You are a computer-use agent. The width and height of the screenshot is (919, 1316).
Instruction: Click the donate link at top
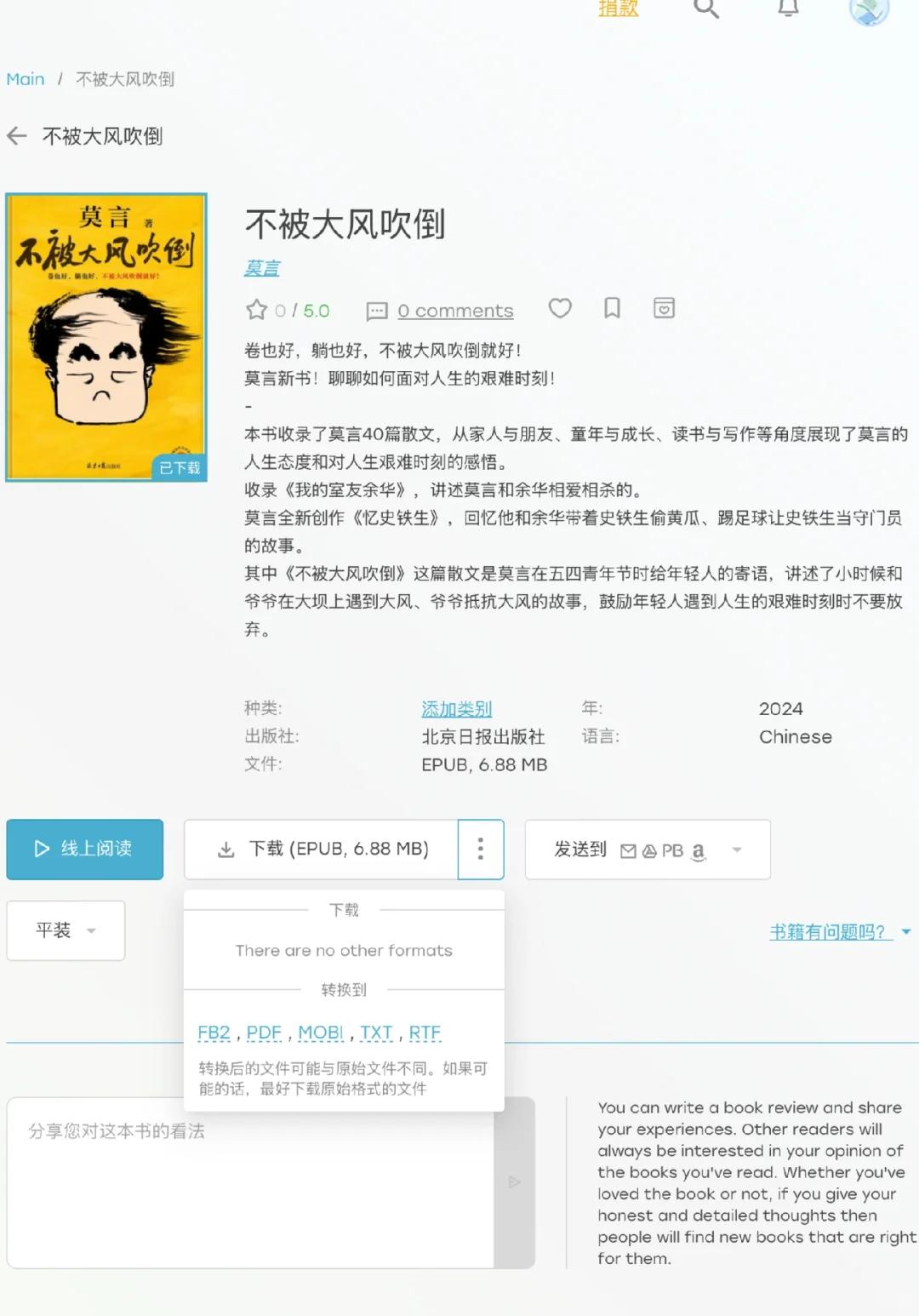coord(618,9)
